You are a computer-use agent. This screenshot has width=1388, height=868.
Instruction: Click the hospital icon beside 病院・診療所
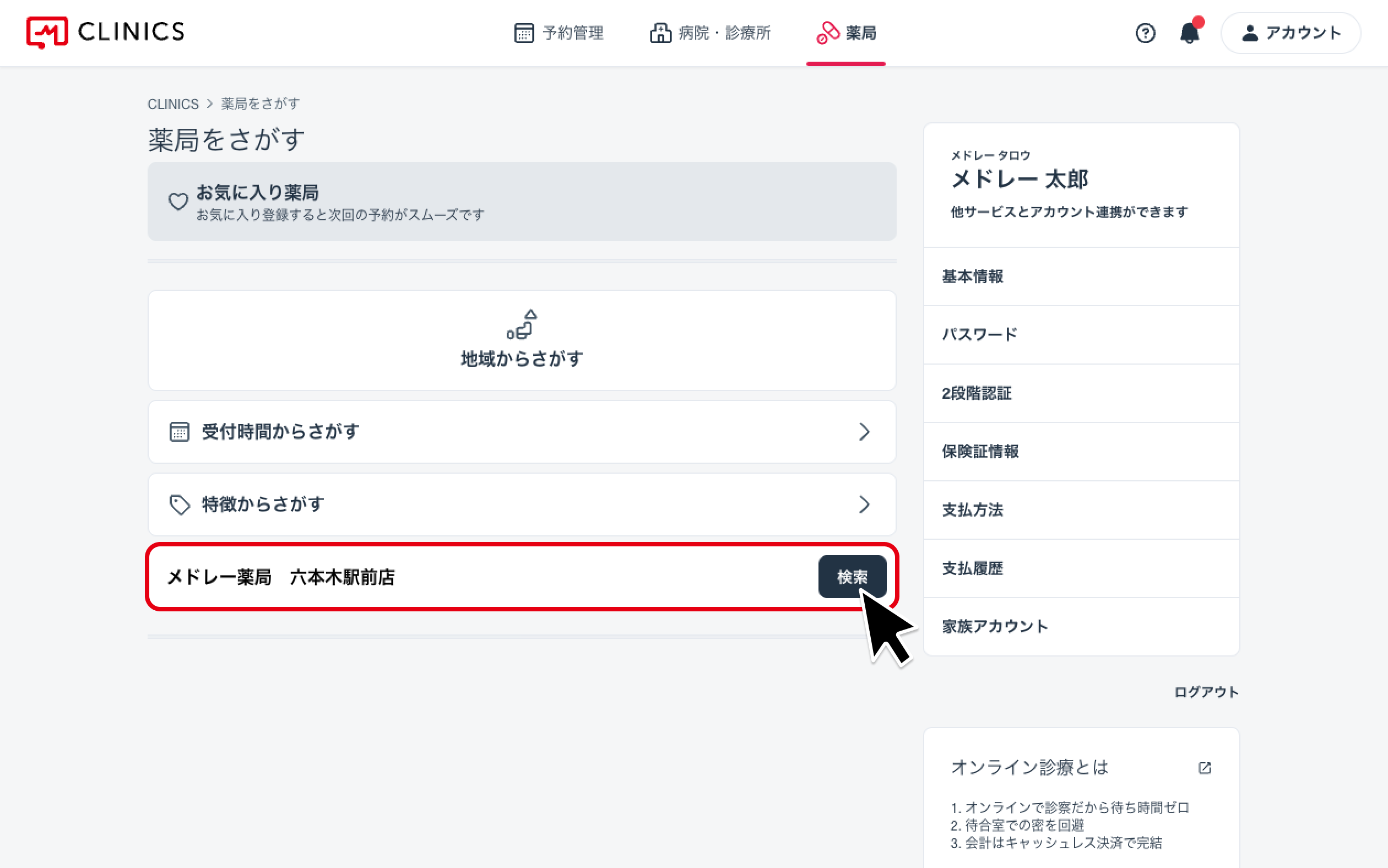[x=660, y=32]
